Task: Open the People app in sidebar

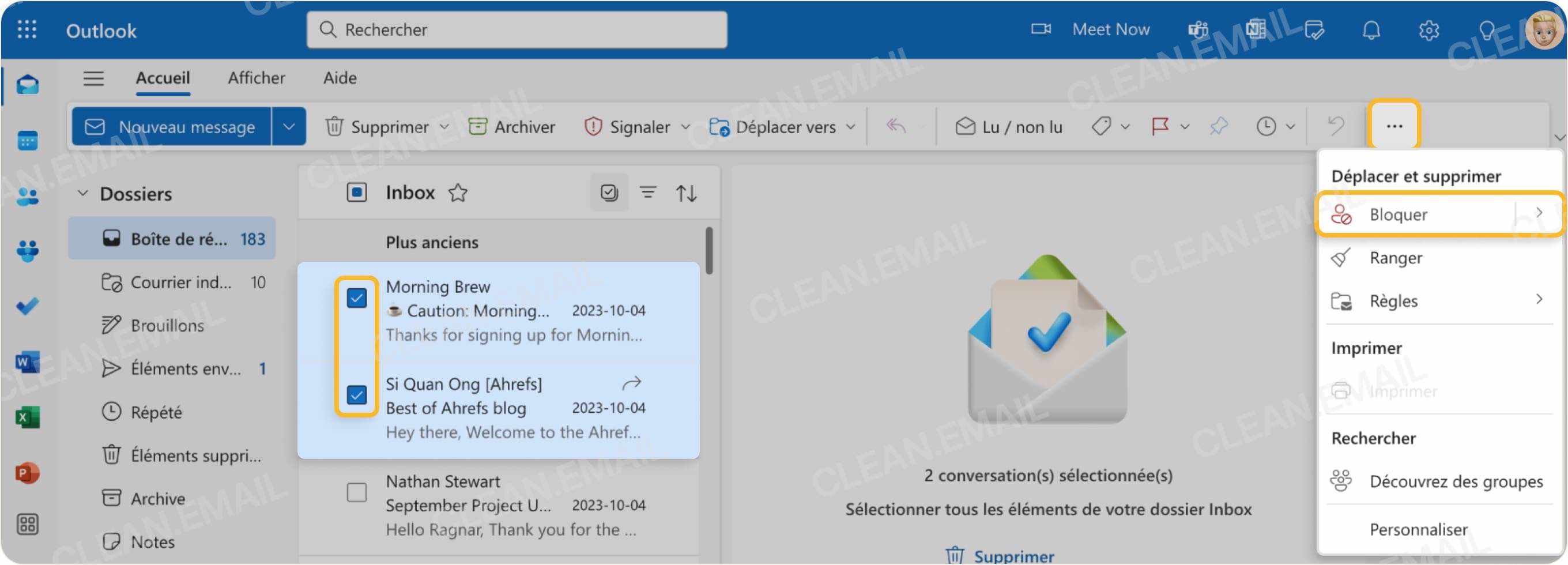Action: tap(28, 196)
